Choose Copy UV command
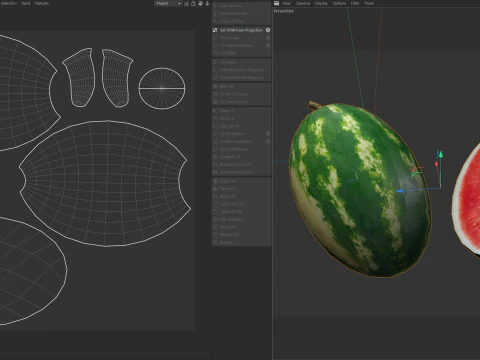This screenshot has height=360, width=480. tap(241, 181)
